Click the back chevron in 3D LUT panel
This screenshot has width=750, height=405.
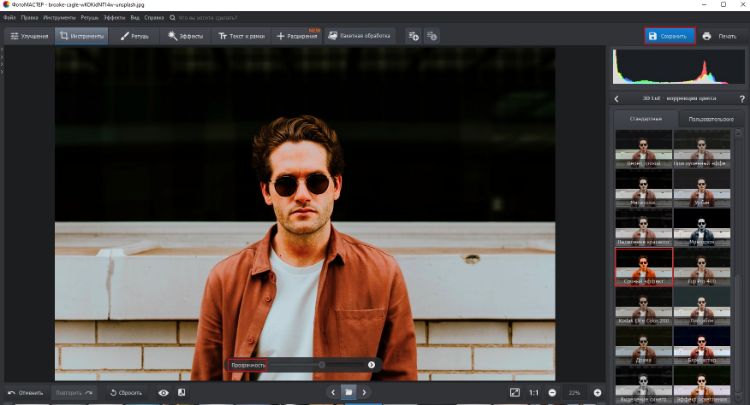click(617, 99)
